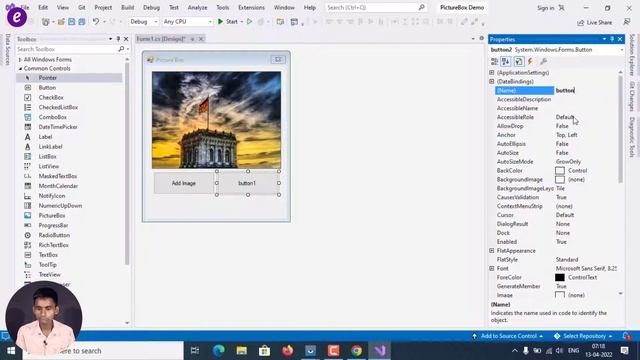The image size is (640, 360).
Task: Click the Save All toolbar icon
Action: tap(82, 21)
